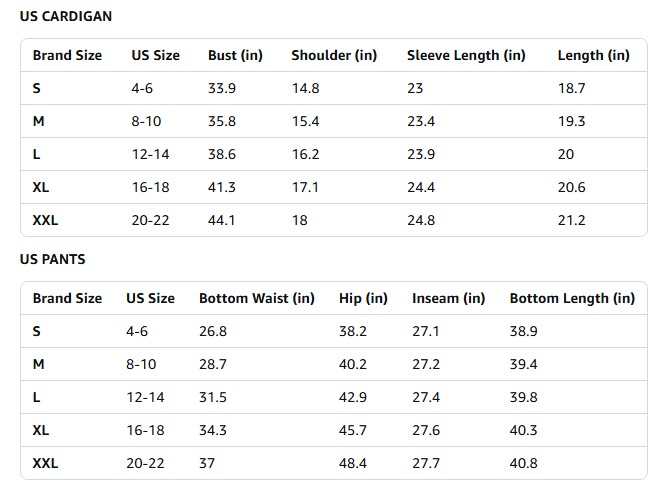Select the 15.4 shoulder measurement cell
The height and width of the screenshot is (499, 669).
(305, 121)
